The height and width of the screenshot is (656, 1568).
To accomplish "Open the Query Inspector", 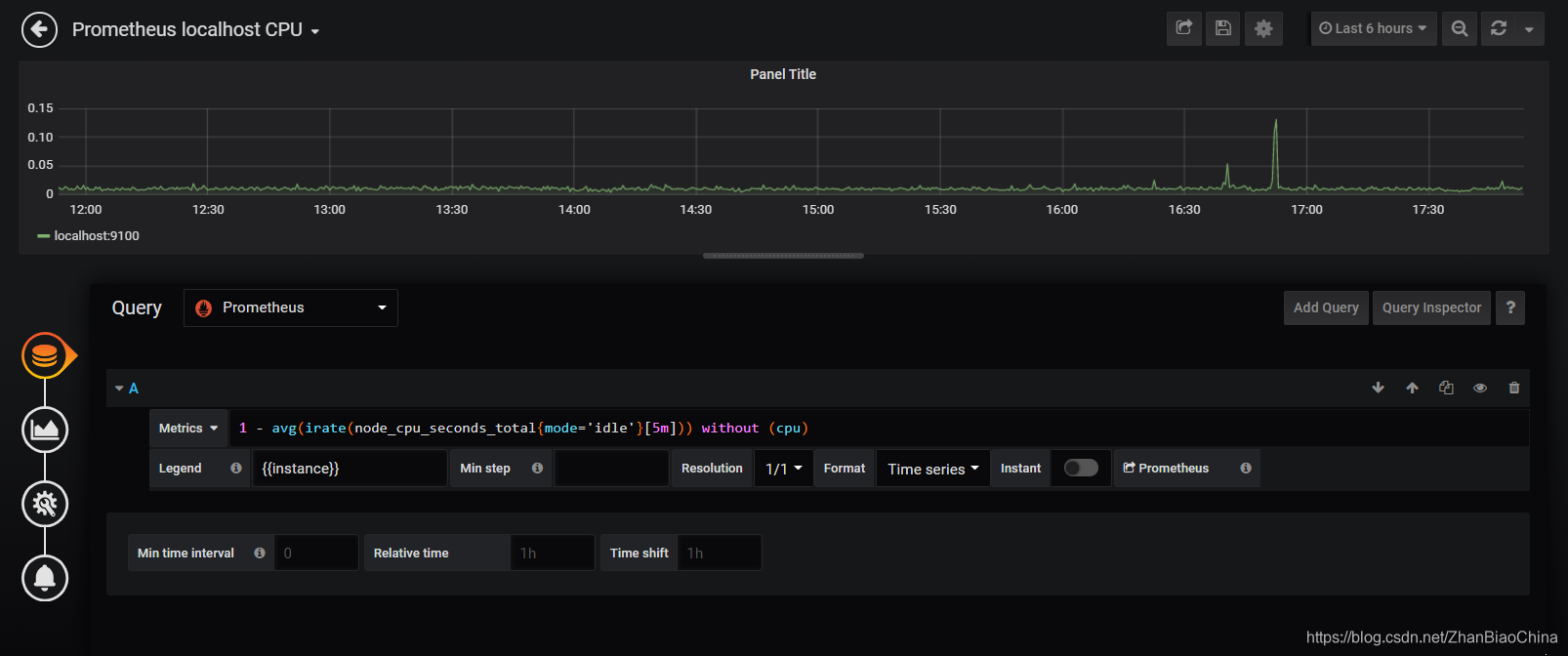I will tap(1431, 307).
